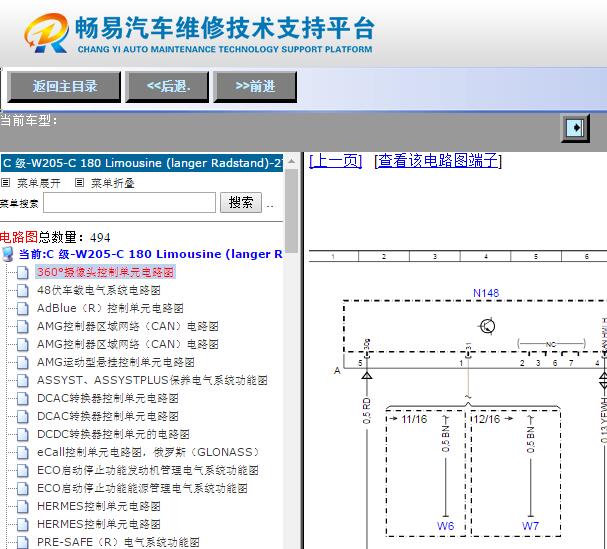Viewport: 607px width, 549px height.
Task: Go back with the <<后退 button
Action: tap(167, 87)
